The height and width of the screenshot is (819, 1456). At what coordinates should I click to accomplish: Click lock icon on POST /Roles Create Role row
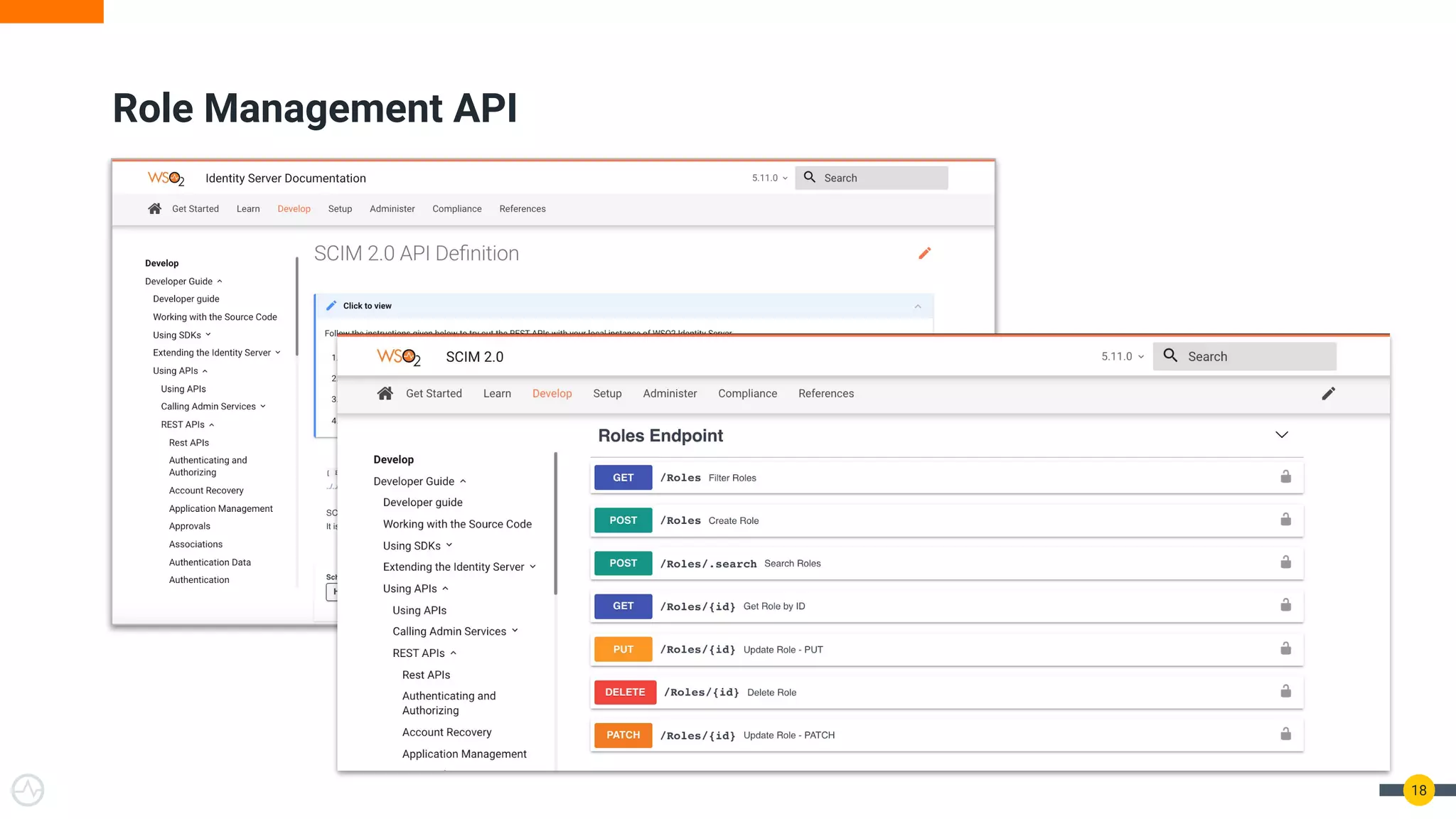[x=1285, y=520]
